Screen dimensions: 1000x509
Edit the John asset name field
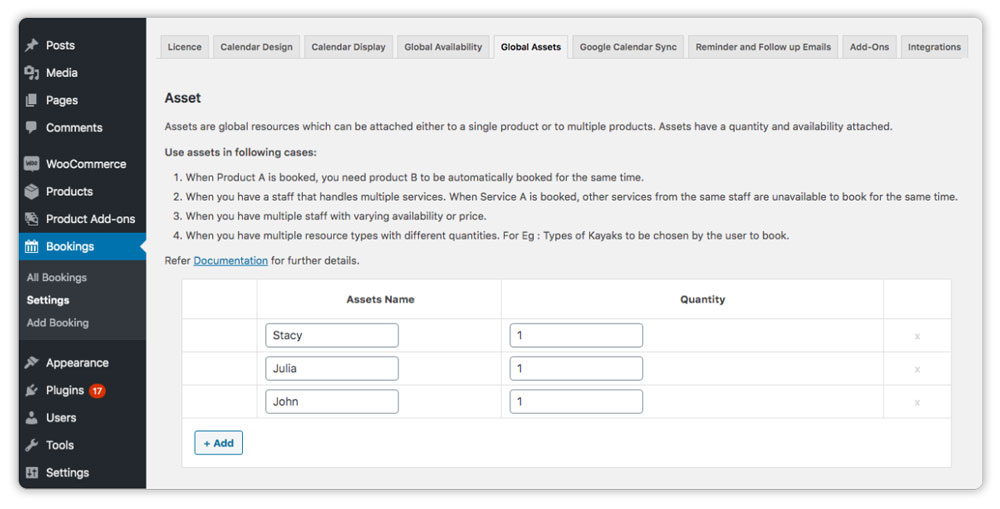[332, 402]
